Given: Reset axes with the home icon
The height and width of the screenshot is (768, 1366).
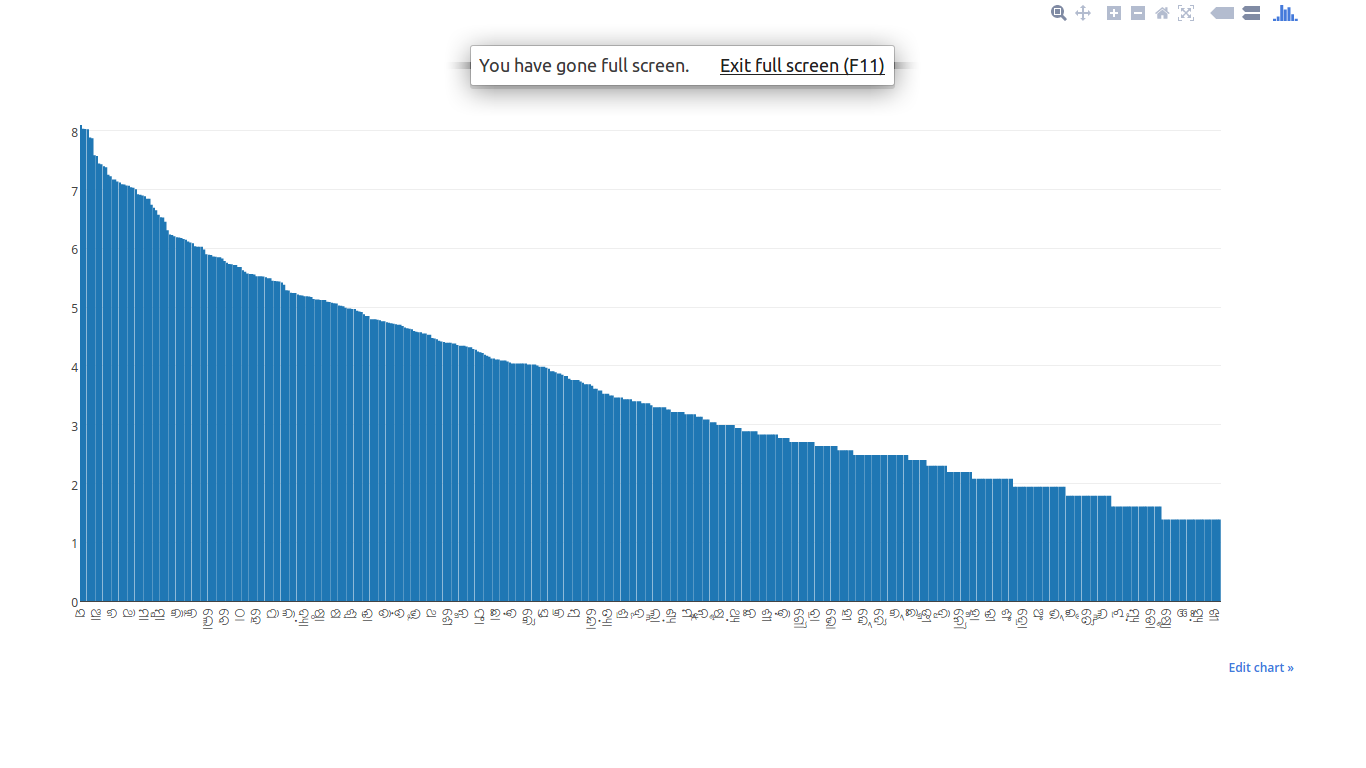Looking at the screenshot, I should [1162, 13].
